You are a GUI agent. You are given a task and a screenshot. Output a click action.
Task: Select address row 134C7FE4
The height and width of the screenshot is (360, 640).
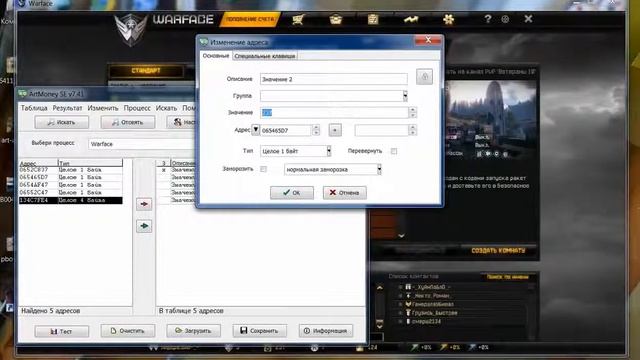click(x=71, y=200)
